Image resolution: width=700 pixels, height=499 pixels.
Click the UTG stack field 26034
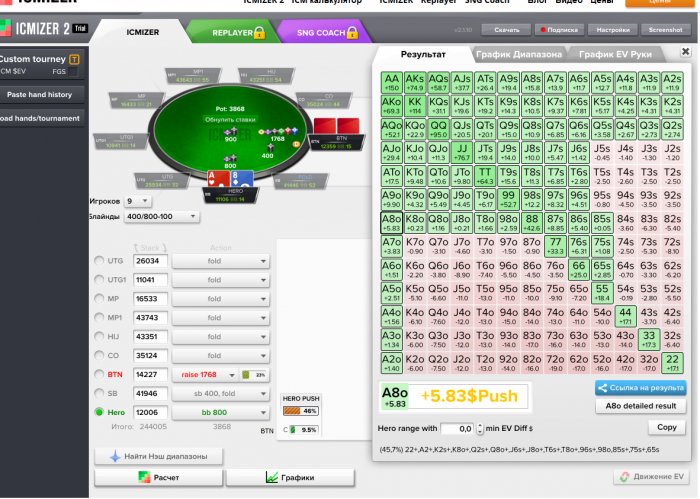point(151,261)
